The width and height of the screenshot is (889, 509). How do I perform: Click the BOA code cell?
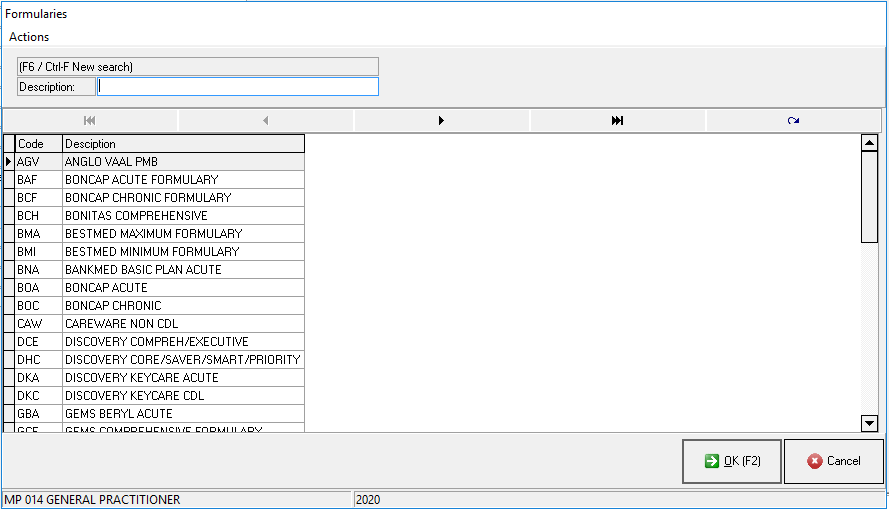pyautogui.click(x=39, y=288)
